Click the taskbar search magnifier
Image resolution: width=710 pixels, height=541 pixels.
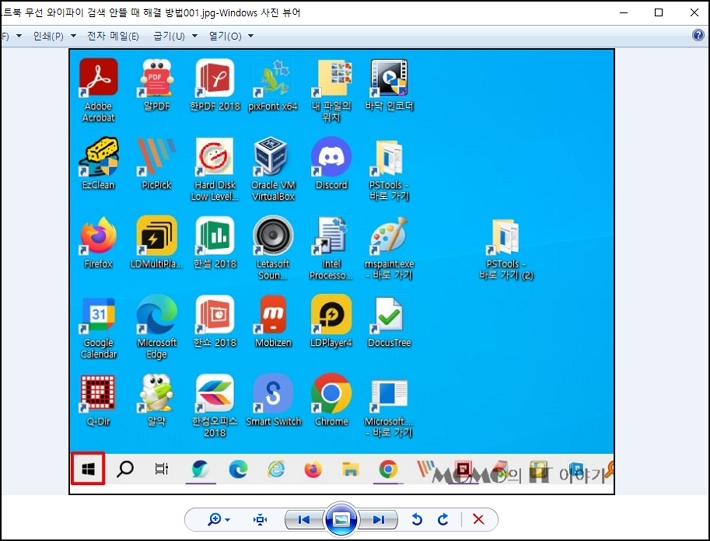[125, 469]
